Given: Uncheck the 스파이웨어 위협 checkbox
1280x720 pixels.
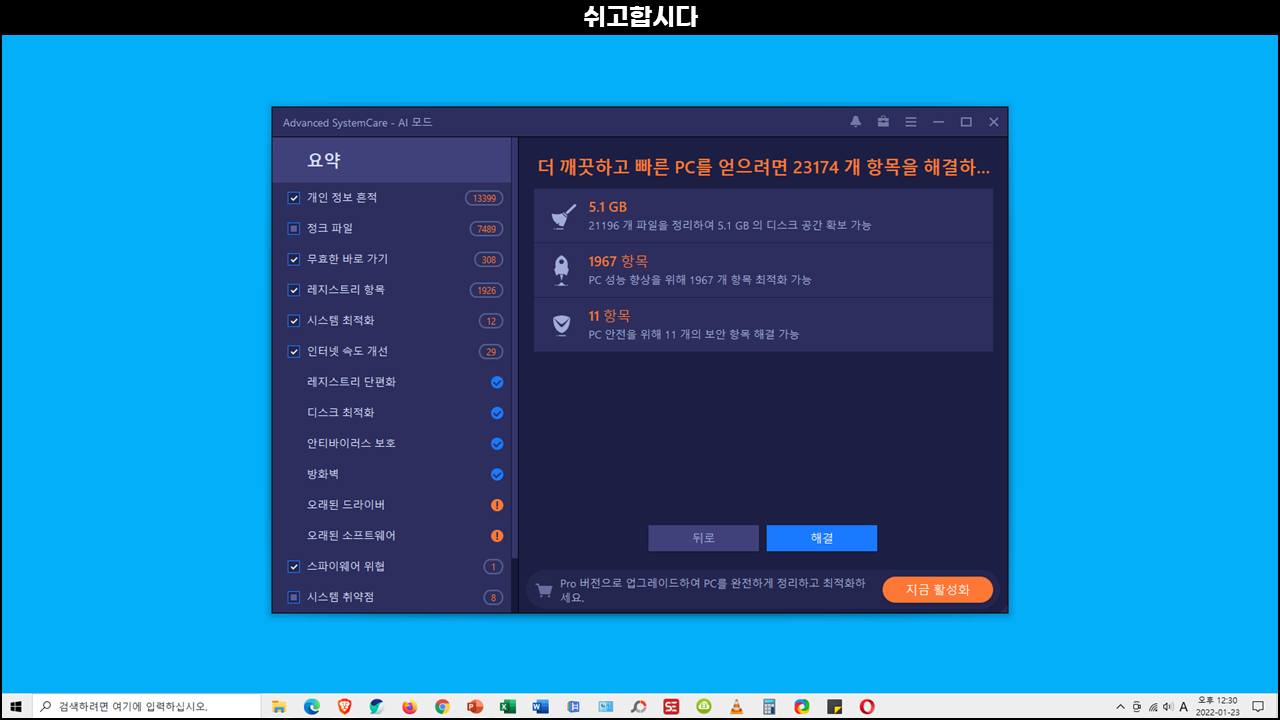Looking at the screenshot, I should click(x=294, y=566).
